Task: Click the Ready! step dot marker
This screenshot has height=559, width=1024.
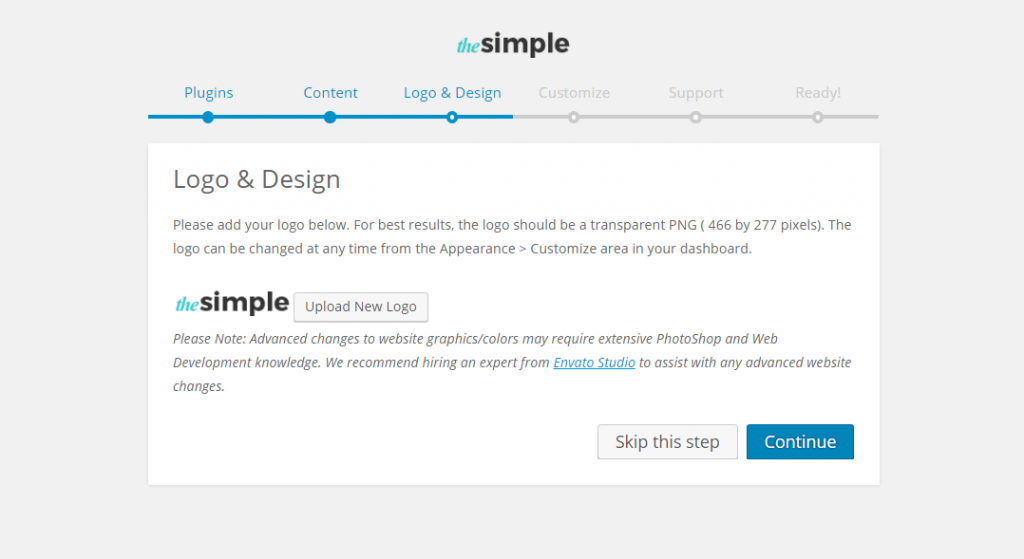Action: (x=818, y=118)
